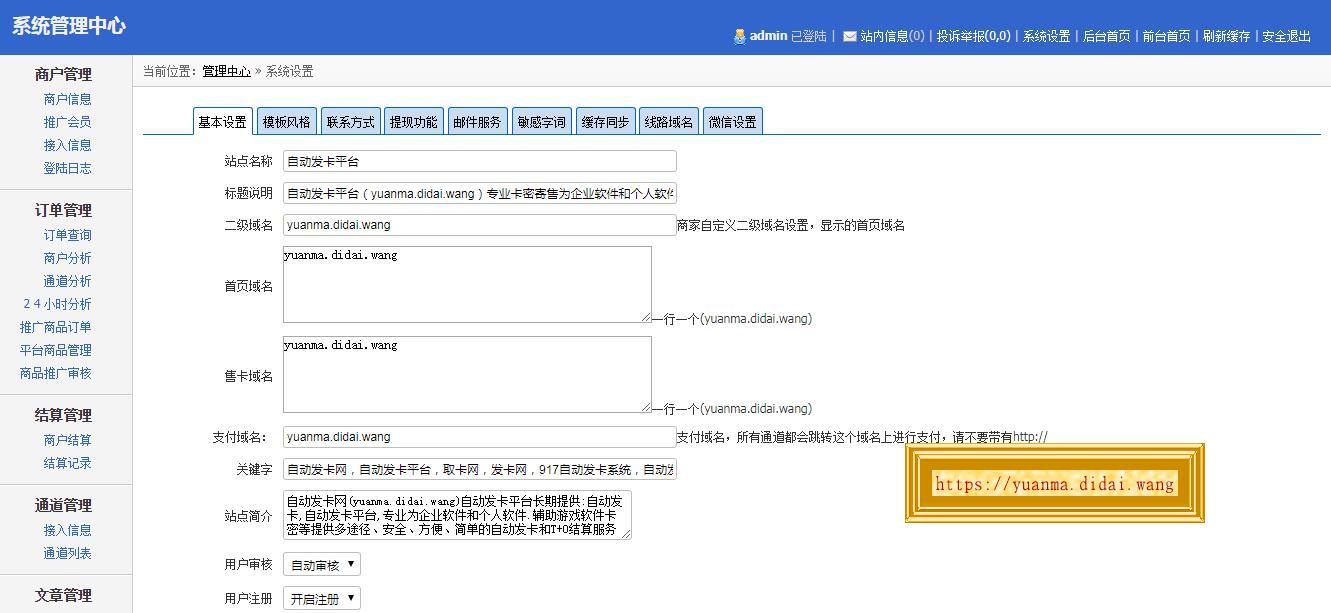Go to the 邮件服务 tab
The image size is (1331, 613).
(477, 122)
